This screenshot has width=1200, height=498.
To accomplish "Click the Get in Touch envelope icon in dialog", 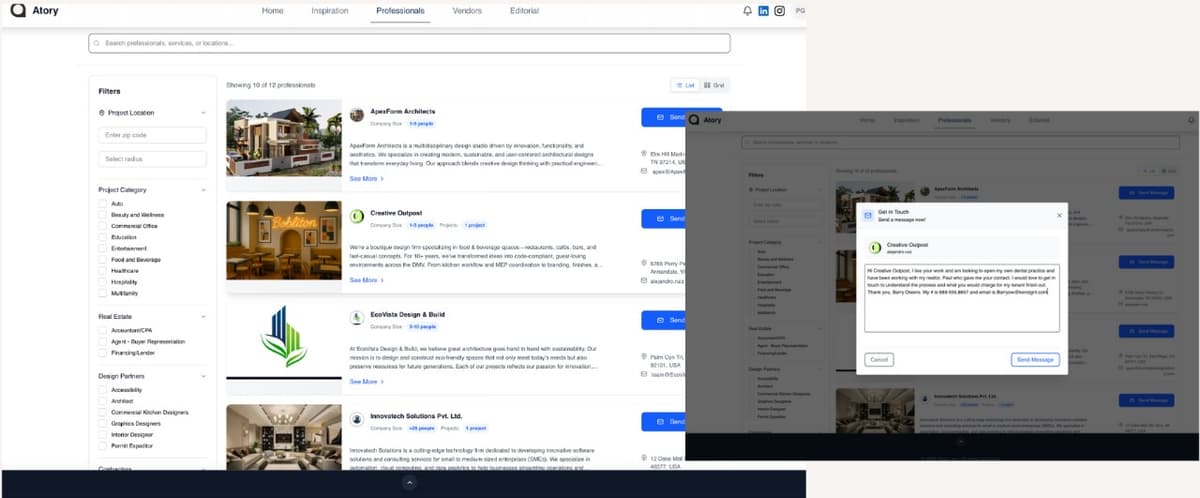I will tap(869, 214).
